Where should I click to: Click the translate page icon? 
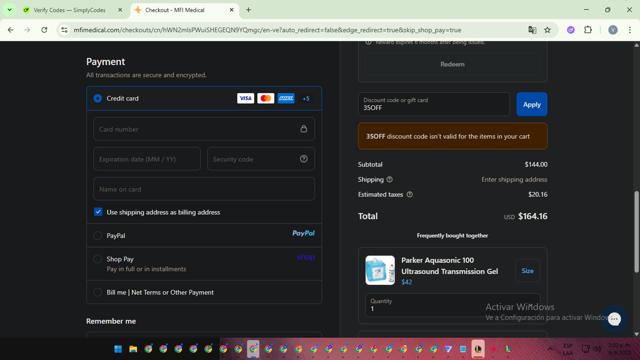point(532,30)
